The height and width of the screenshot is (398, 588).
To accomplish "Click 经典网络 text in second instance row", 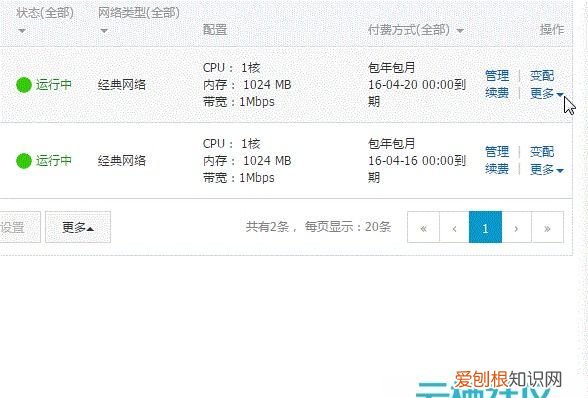I will tap(122, 161).
